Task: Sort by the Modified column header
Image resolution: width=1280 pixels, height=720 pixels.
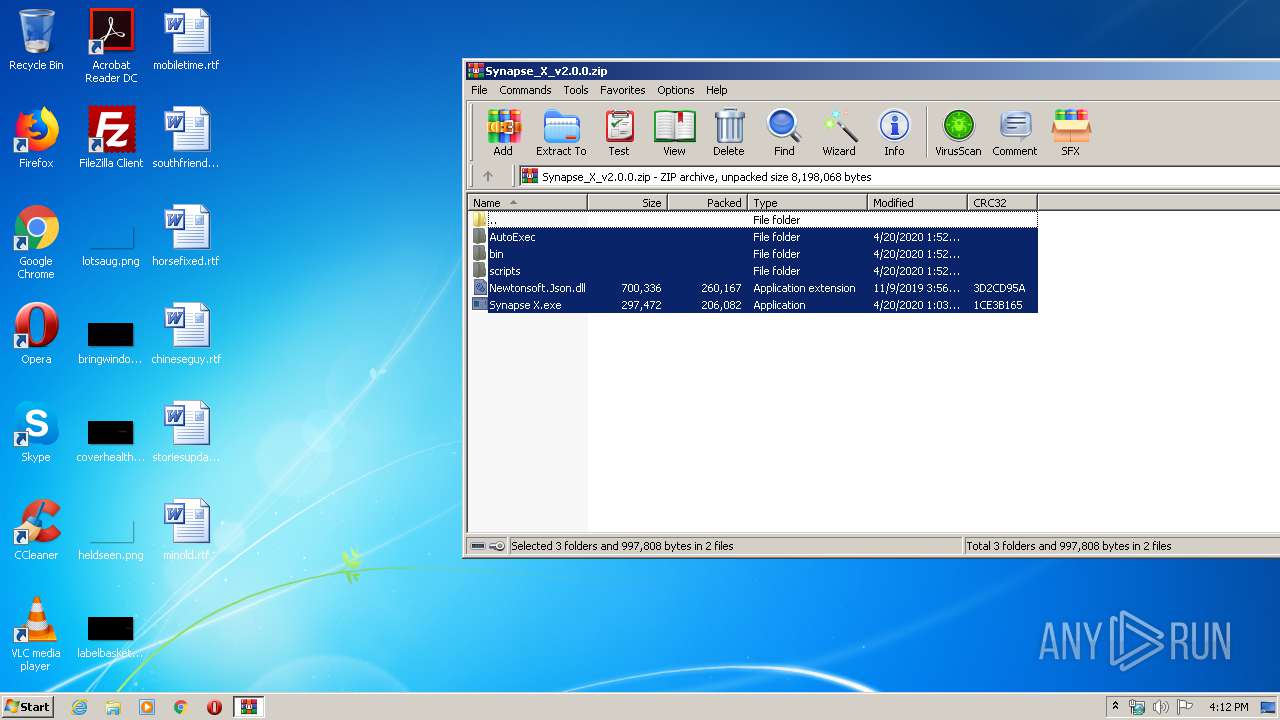Action: [917, 202]
